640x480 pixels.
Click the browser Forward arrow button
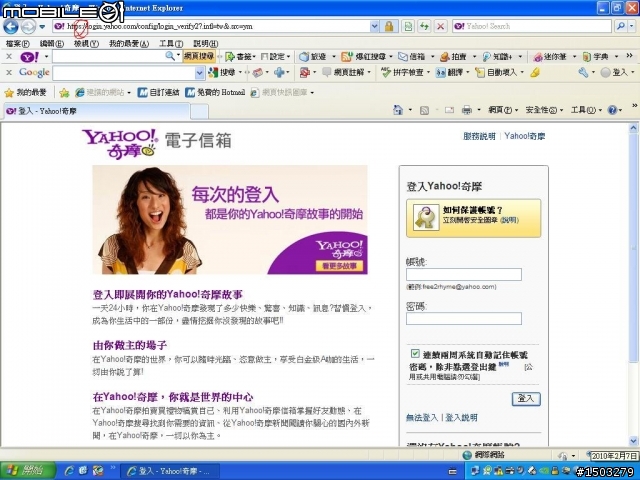click(28, 27)
